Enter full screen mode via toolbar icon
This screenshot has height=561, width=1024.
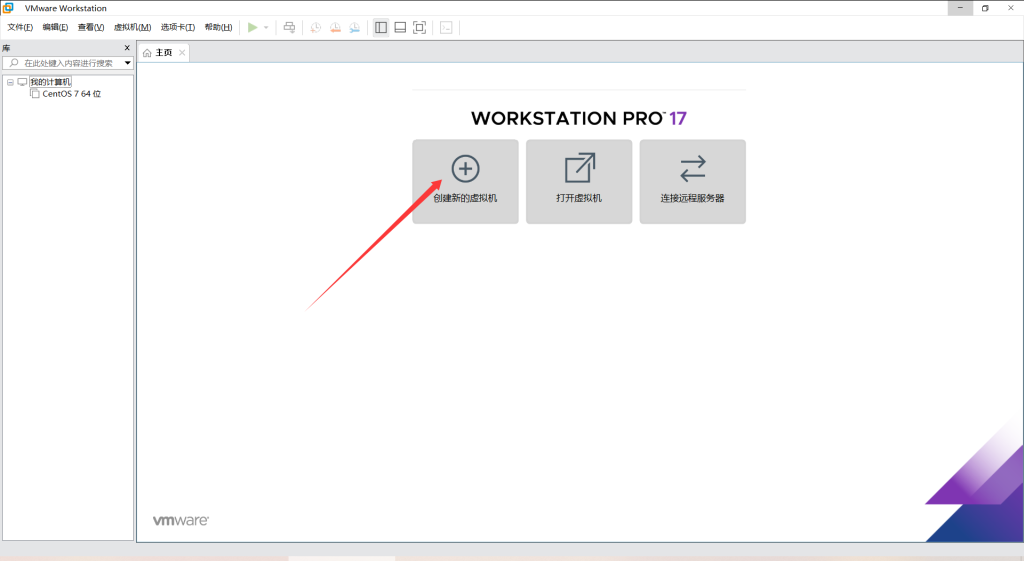[x=419, y=27]
